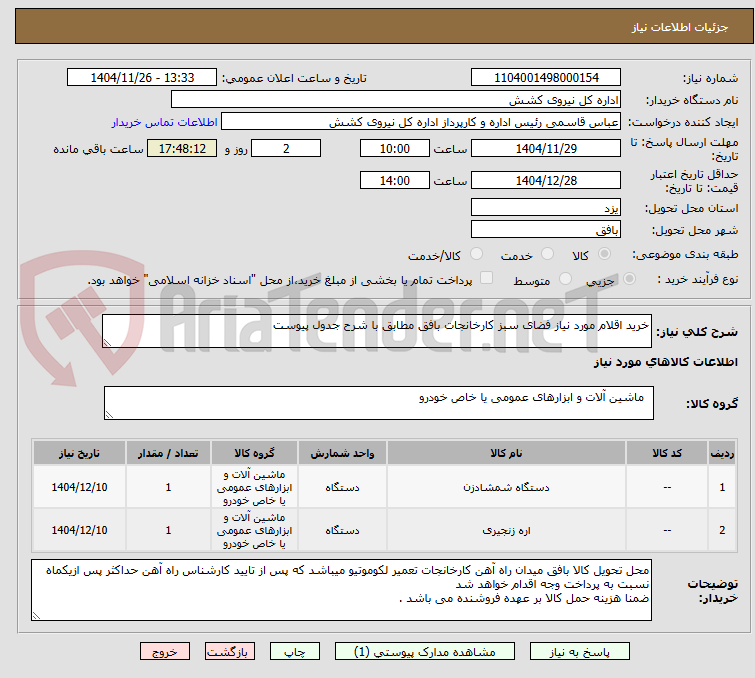This screenshot has width=755, height=678.
Task: Click the remaining days field showing 2
Action: coord(286,148)
